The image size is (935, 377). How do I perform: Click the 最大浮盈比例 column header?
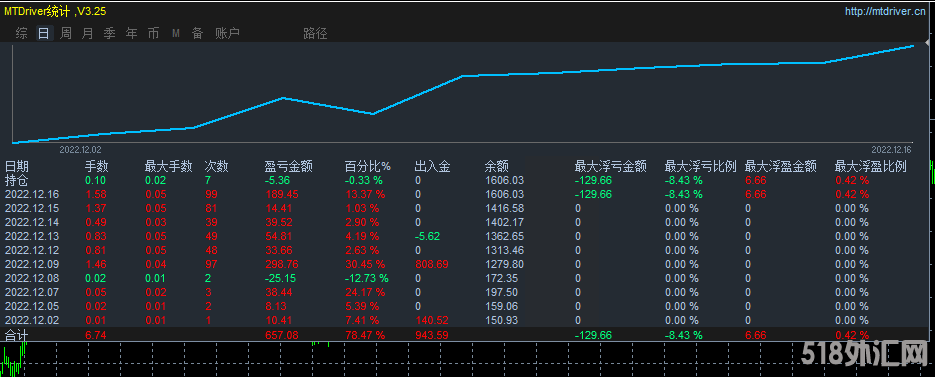point(871,166)
